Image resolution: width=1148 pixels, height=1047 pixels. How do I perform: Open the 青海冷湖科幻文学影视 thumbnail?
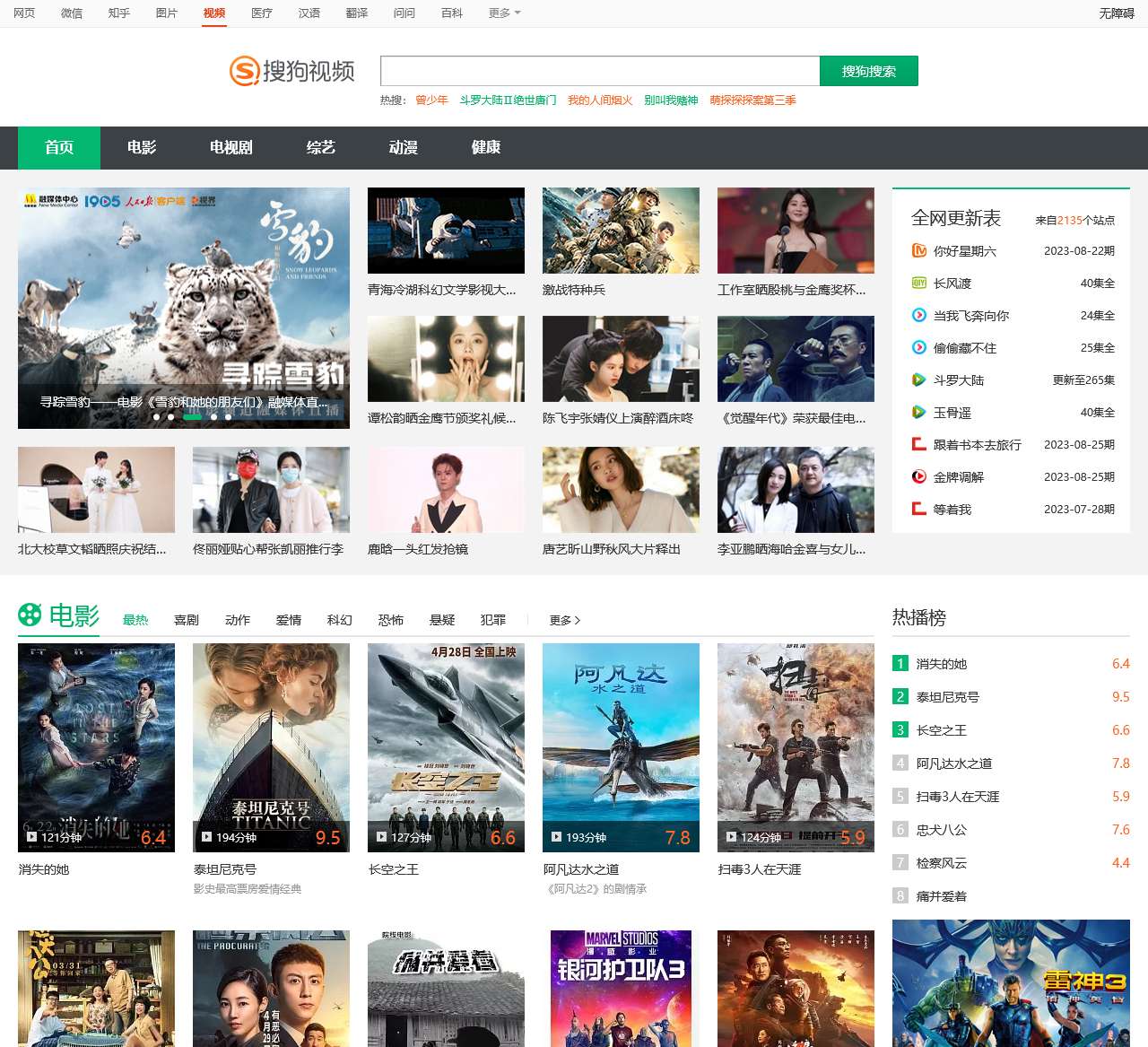click(446, 231)
